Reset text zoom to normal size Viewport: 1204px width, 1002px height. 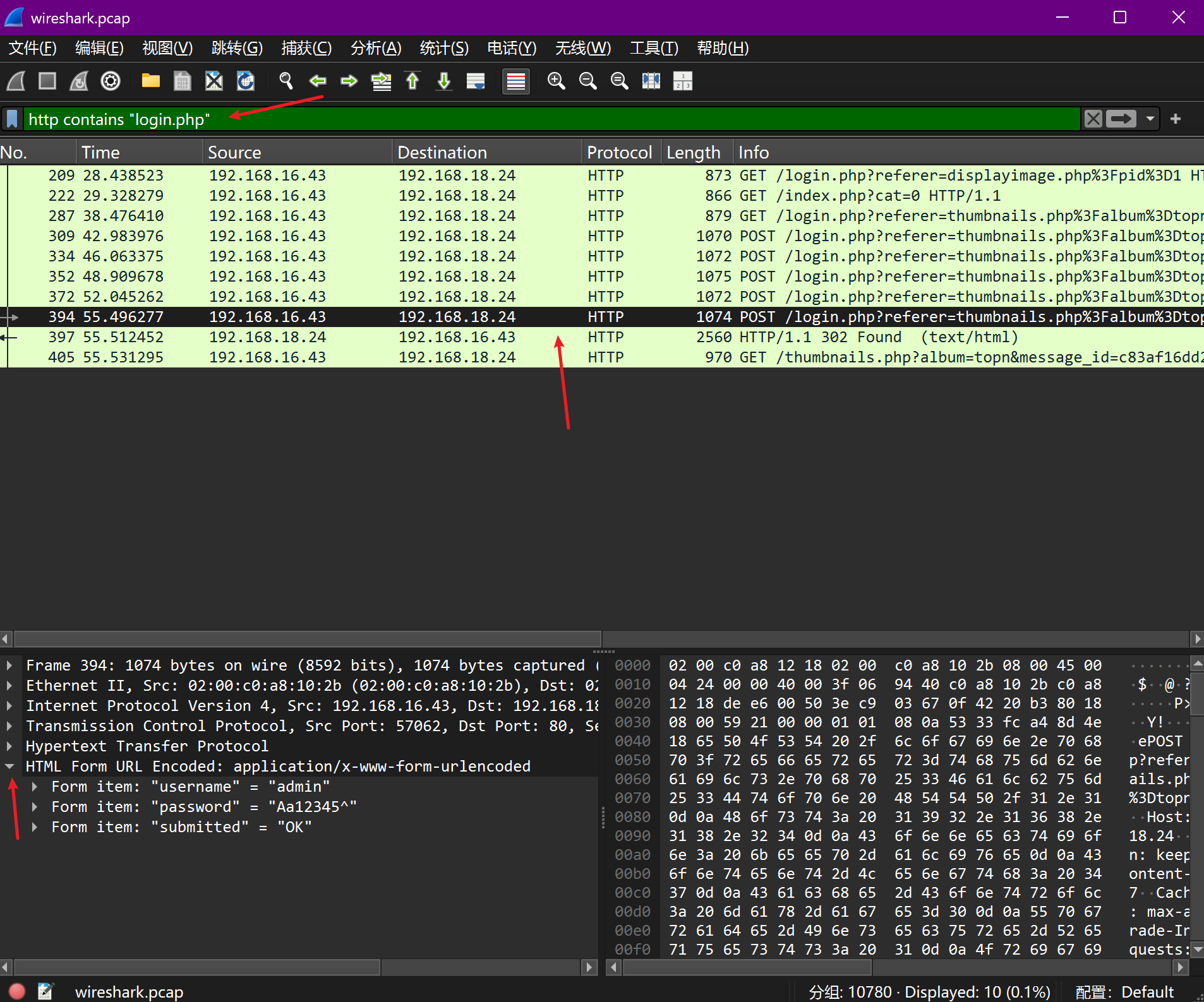click(x=619, y=81)
